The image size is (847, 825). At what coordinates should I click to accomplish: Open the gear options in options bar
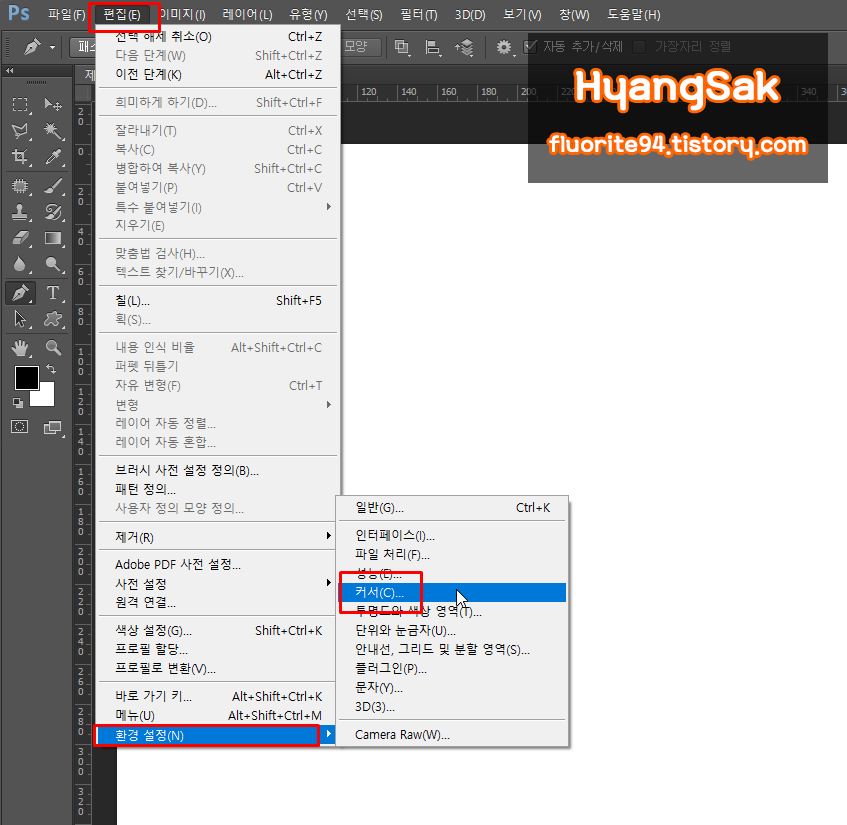[505, 48]
